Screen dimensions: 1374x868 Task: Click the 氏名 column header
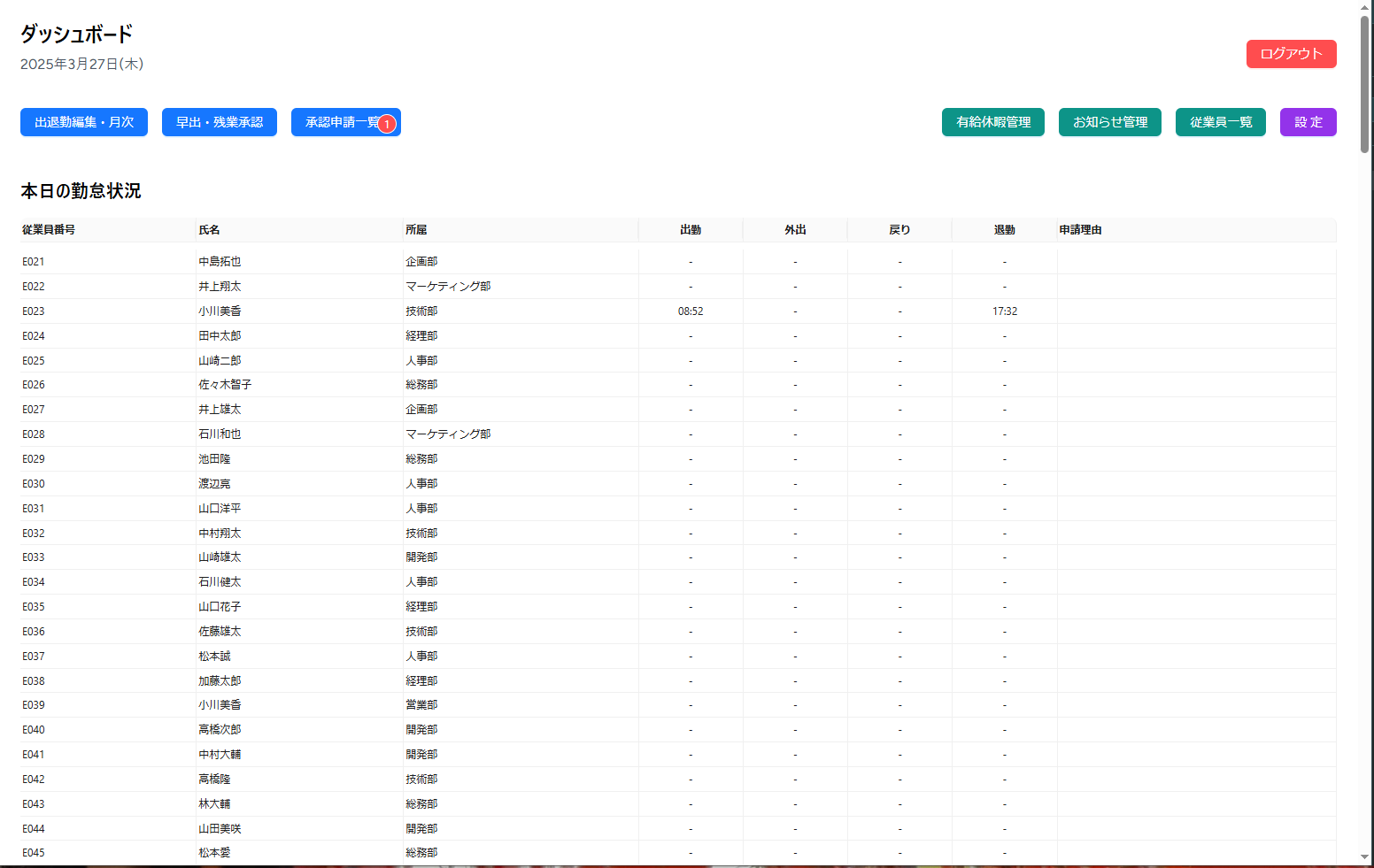click(x=209, y=230)
